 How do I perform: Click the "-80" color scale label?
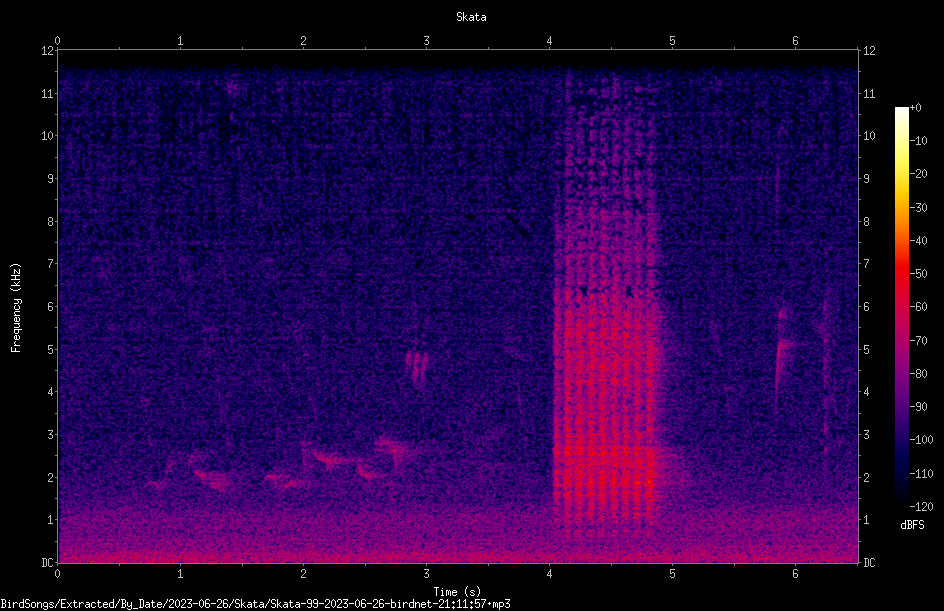pos(918,374)
